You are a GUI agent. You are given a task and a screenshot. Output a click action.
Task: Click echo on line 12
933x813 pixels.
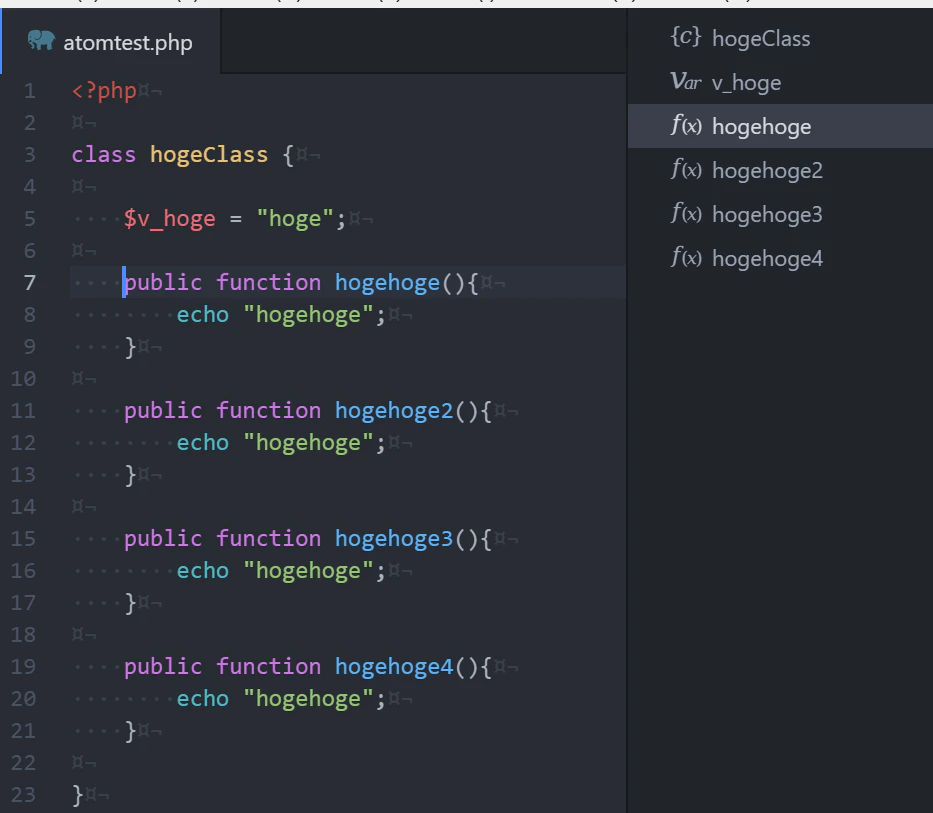(202, 442)
